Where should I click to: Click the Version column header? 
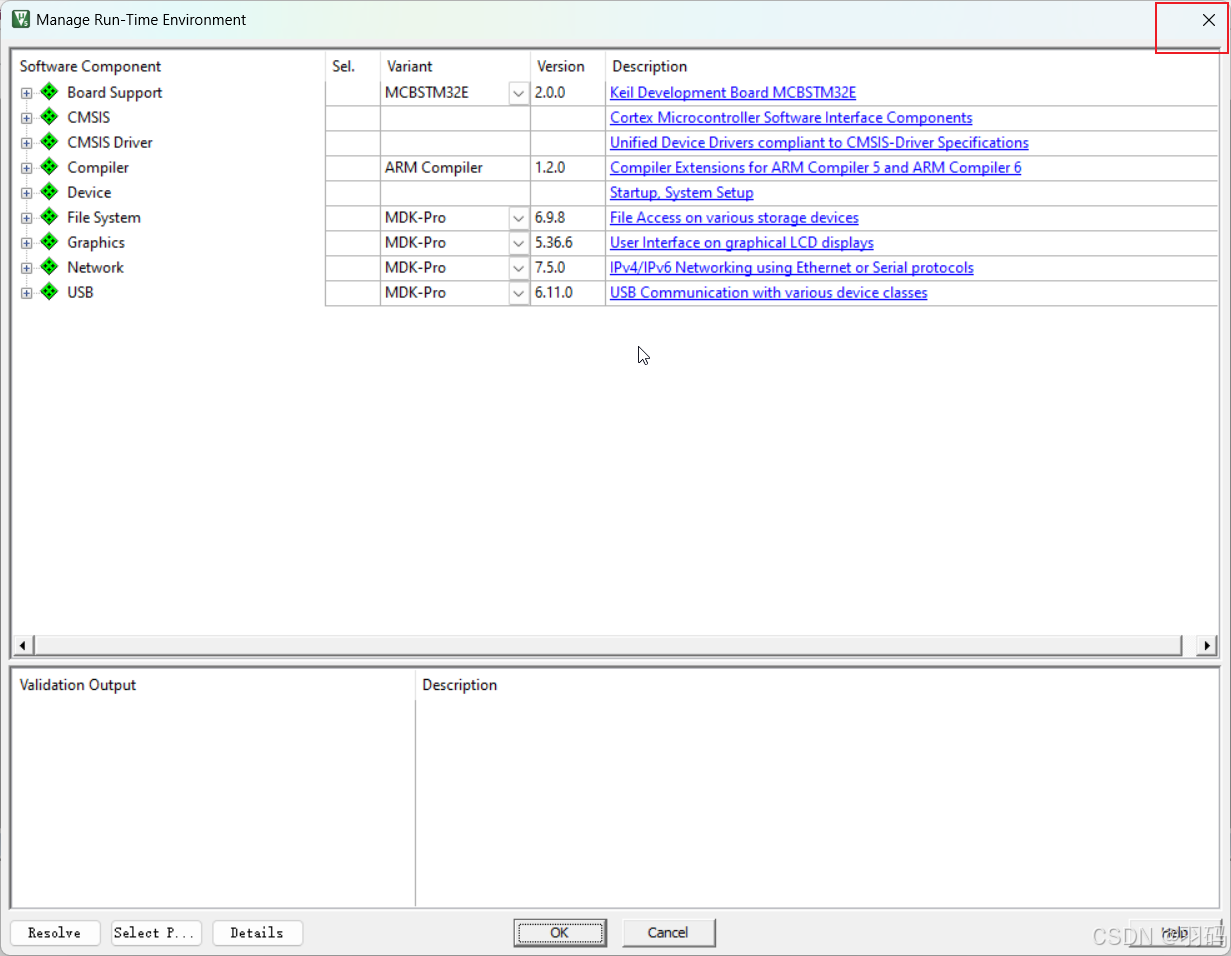click(x=560, y=66)
